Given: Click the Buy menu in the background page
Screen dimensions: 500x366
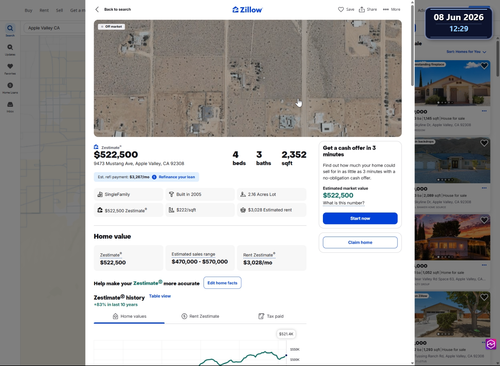Looking at the screenshot, I should 29,10.
